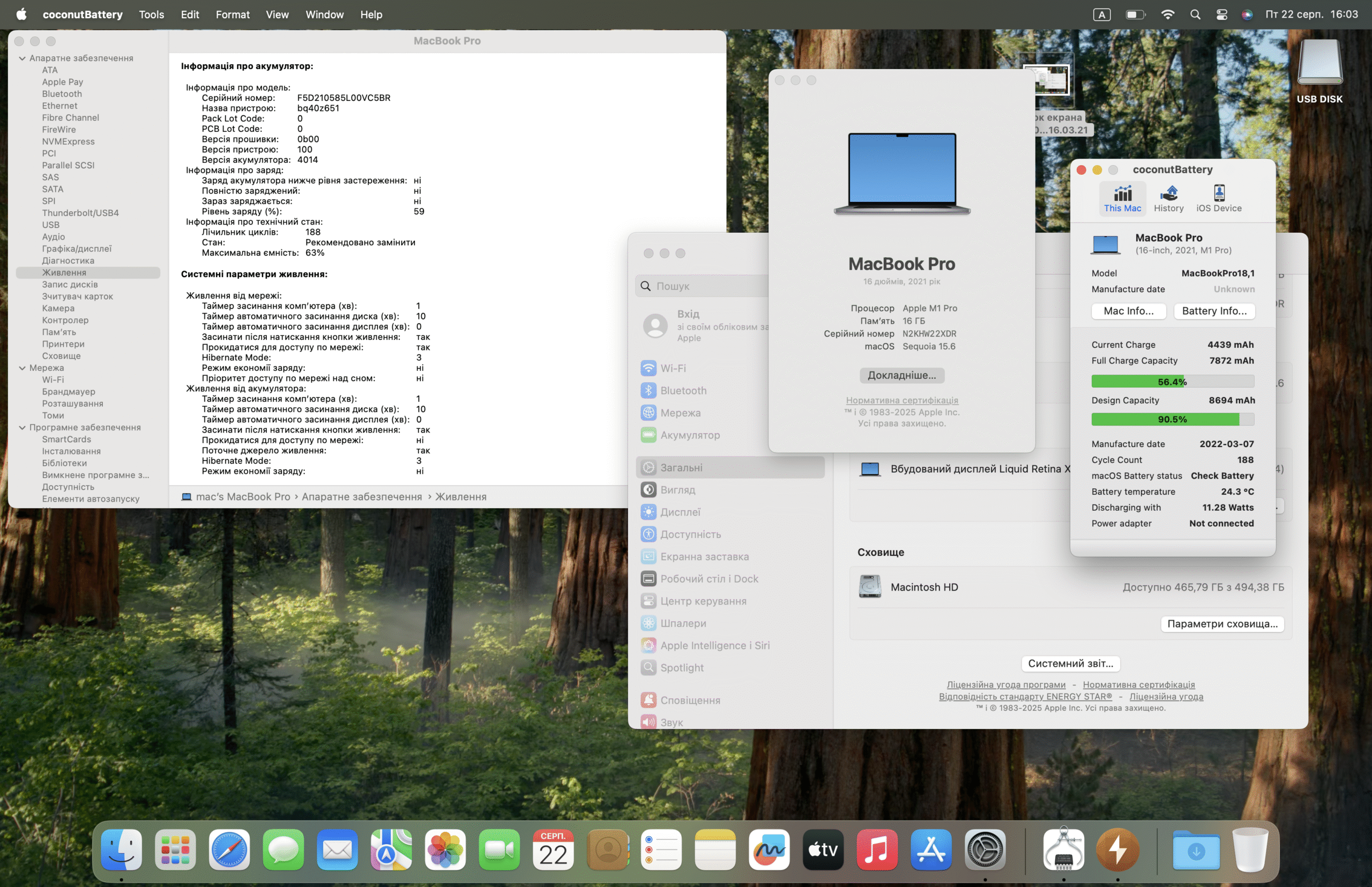This screenshot has width=1372, height=887.
Task: Open Центр керування settings pane
Action: point(730,601)
